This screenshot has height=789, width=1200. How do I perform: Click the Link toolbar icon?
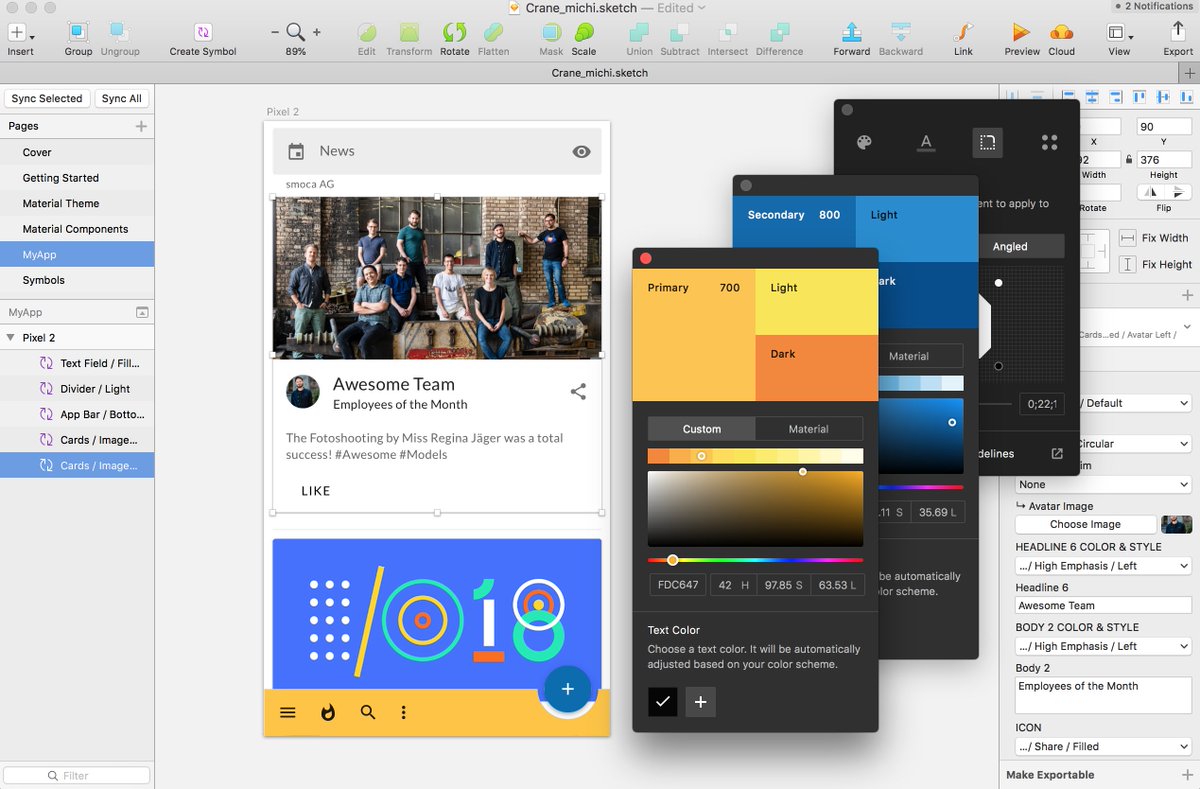(x=963, y=33)
